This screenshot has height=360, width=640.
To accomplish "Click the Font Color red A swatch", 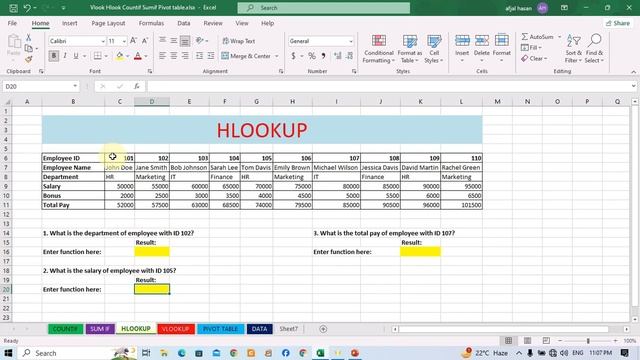I will point(138,56).
